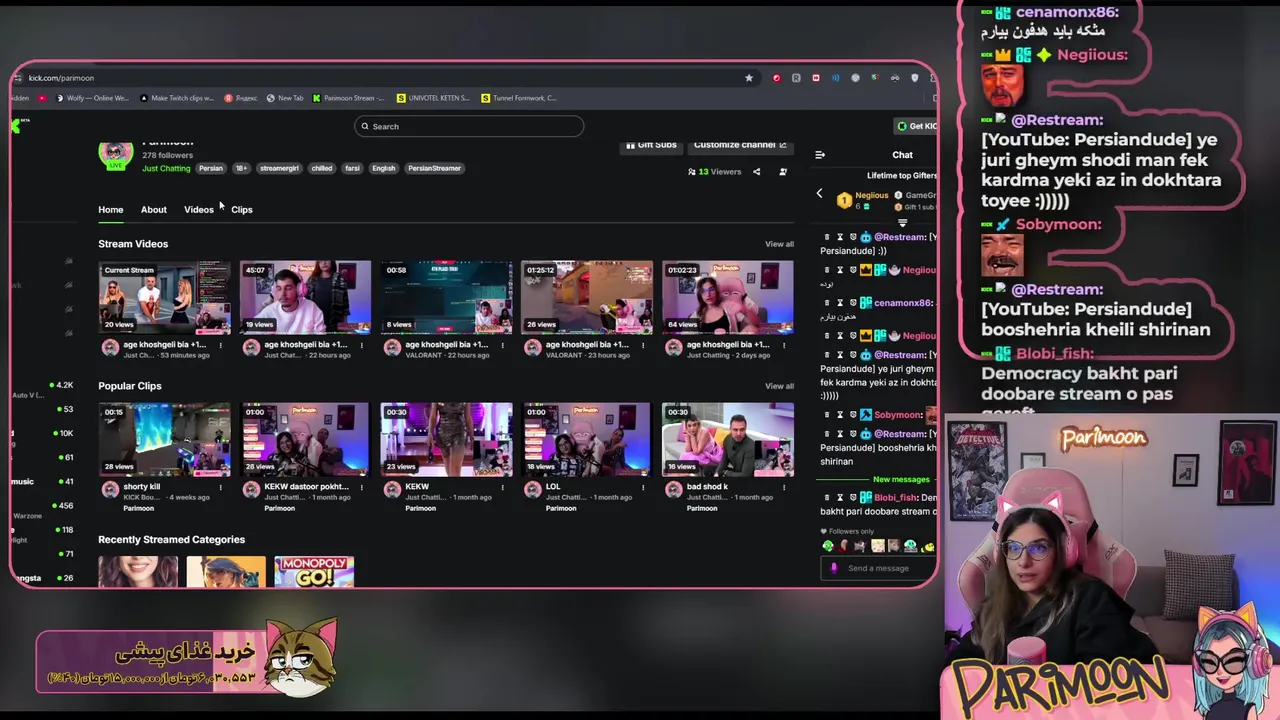
Task: Click Blobi_fish username in chat
Action: coord(895,498)
